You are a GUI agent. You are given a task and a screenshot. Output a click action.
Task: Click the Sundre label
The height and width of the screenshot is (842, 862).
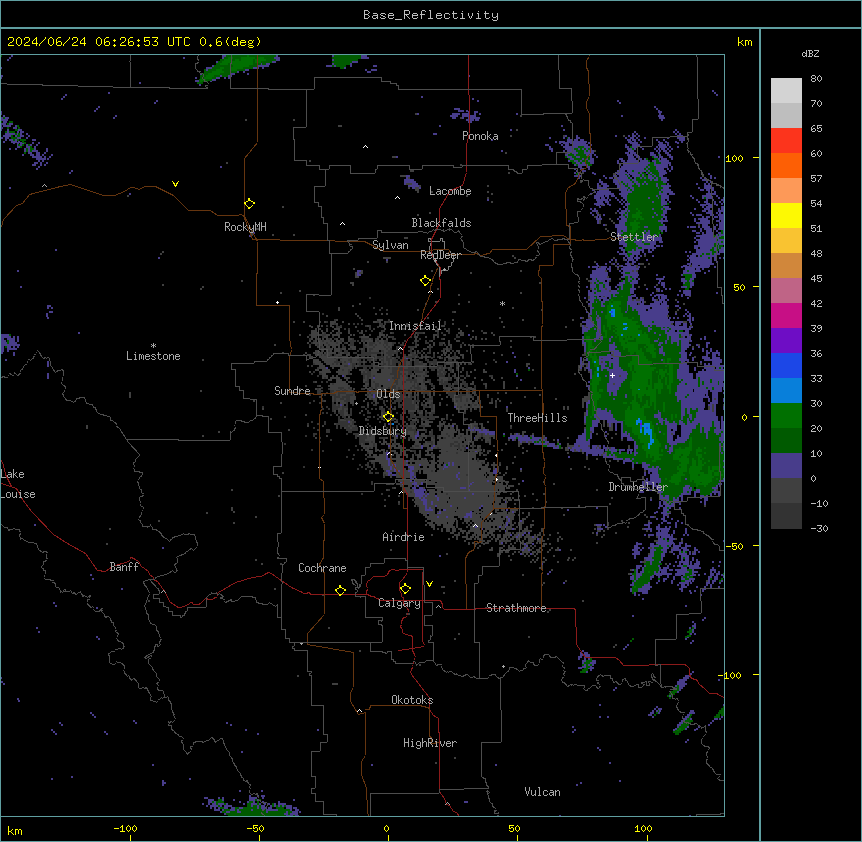tap(292, 391)
